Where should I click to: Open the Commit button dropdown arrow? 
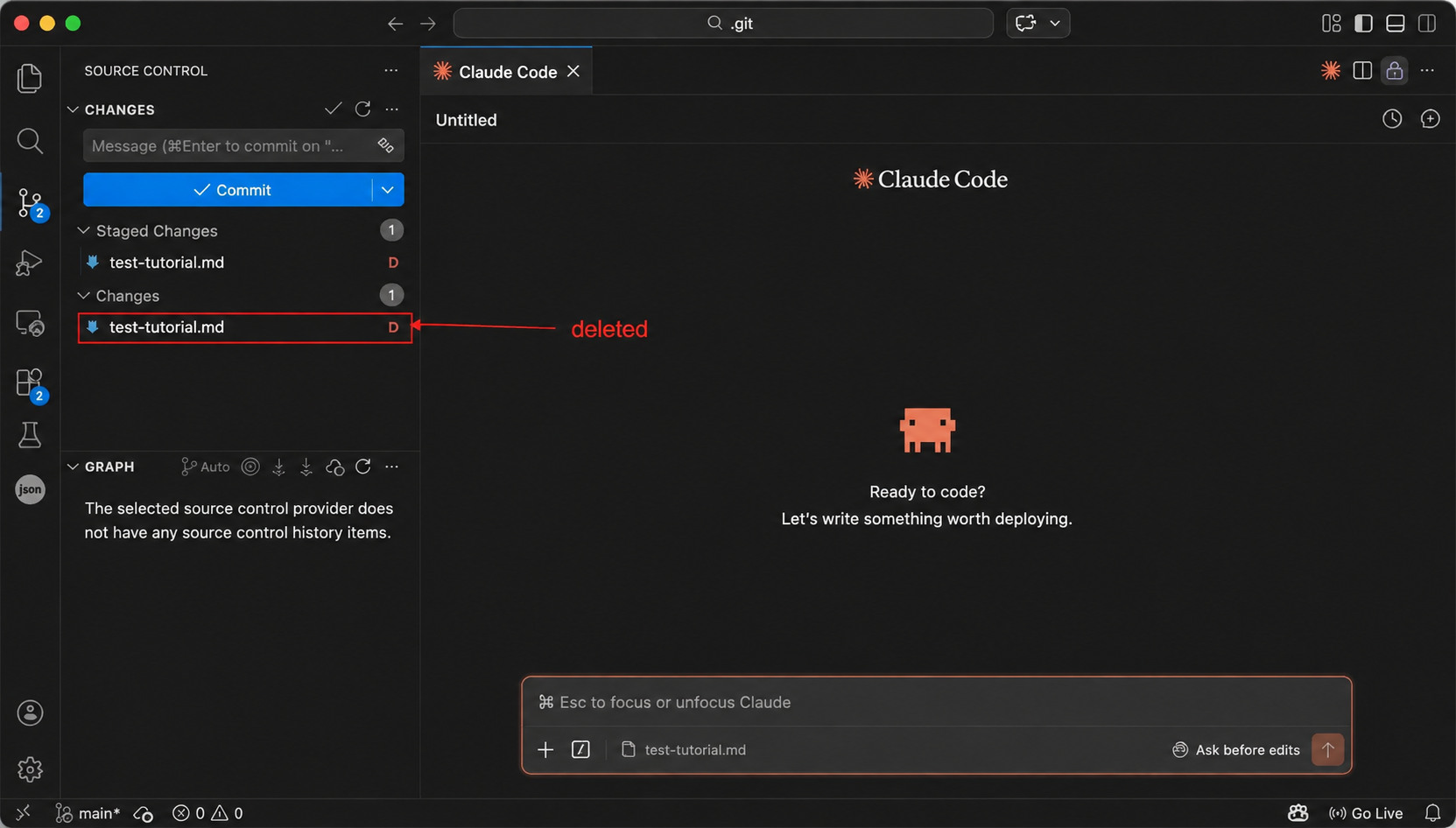point(388,190)
